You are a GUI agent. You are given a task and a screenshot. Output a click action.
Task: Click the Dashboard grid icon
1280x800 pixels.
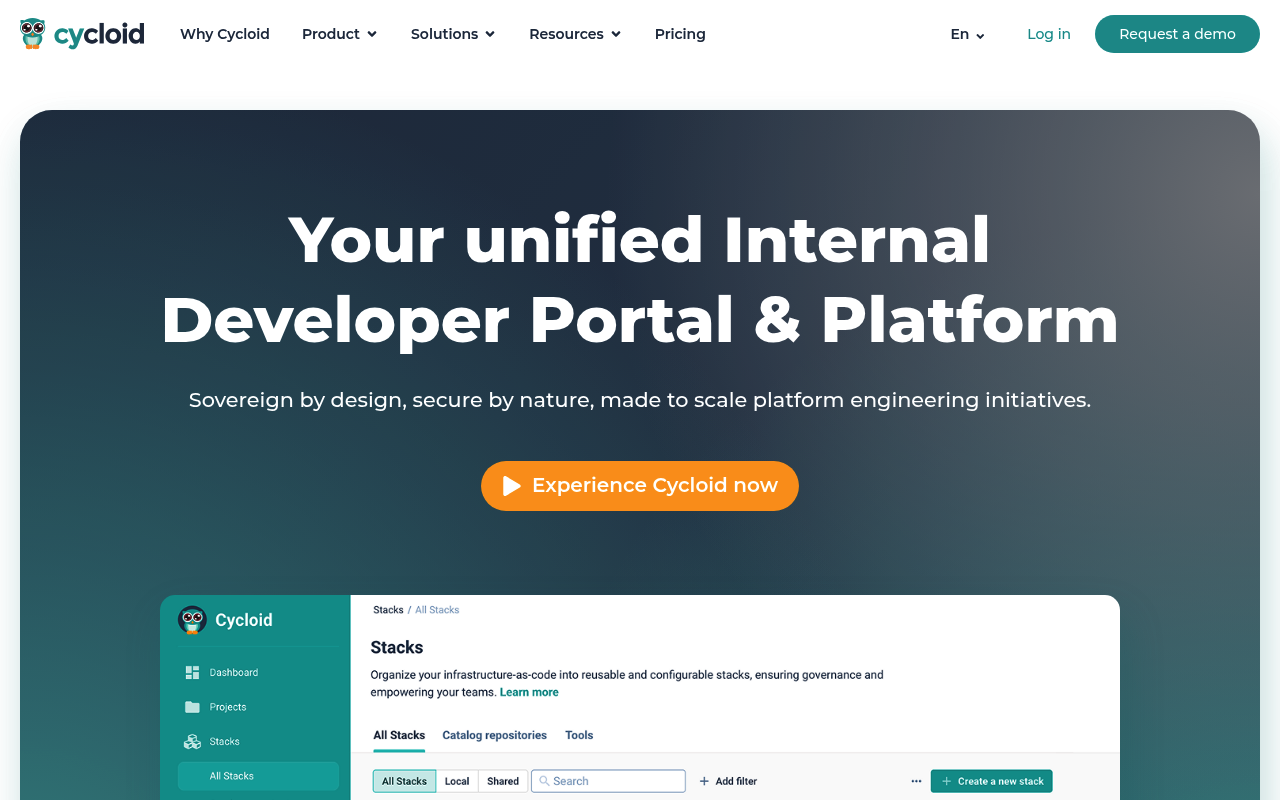point(192,673)
